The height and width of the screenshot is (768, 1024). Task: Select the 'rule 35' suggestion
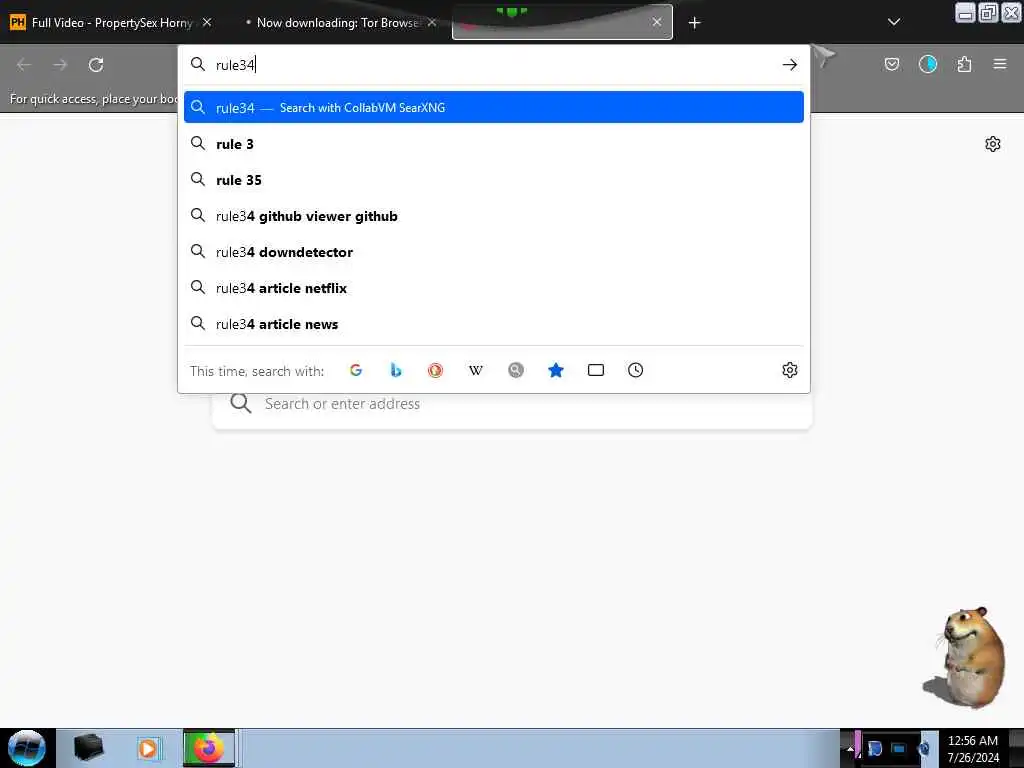point(494,180)
